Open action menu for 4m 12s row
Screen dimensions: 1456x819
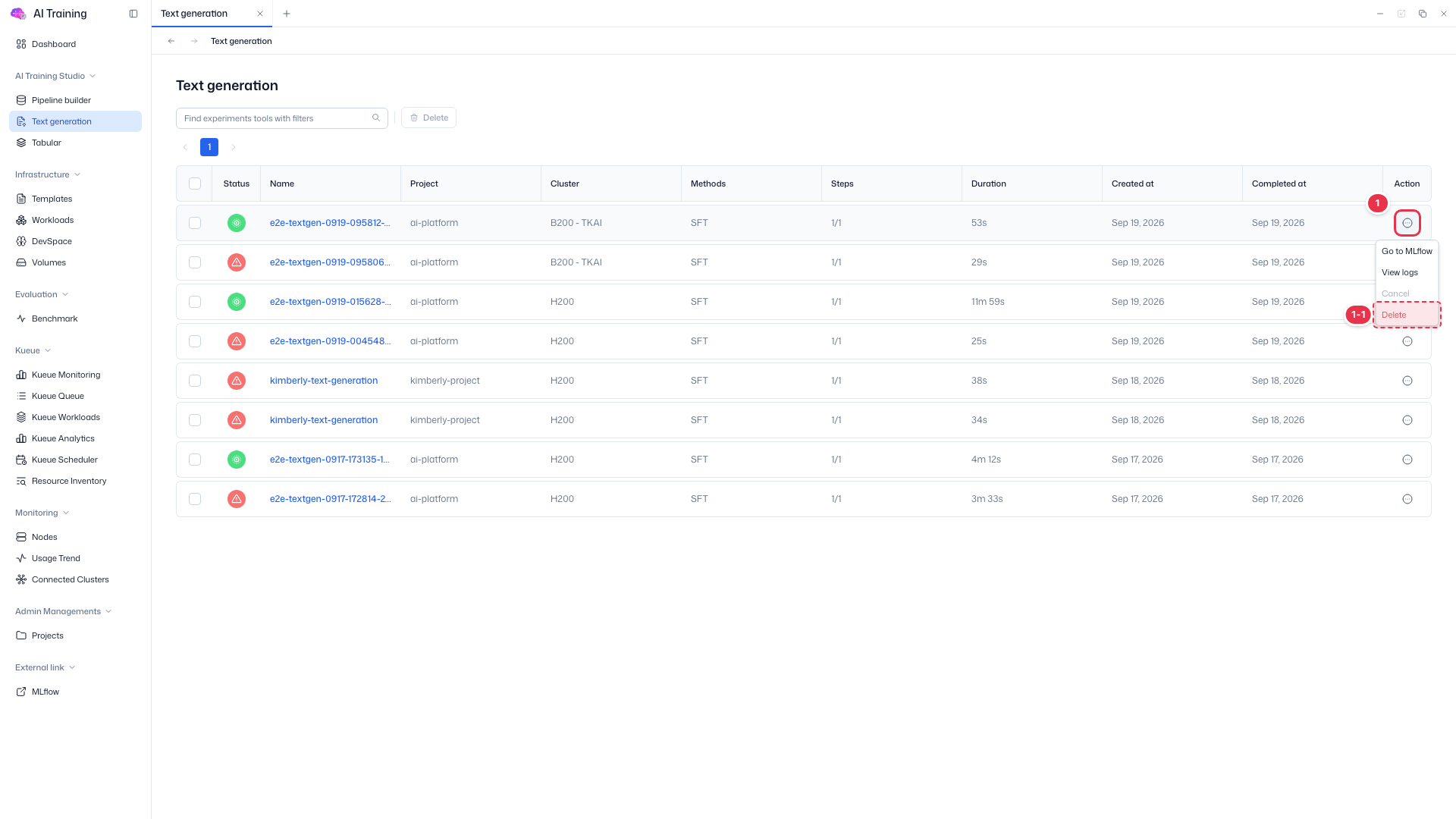[1407, 460]
